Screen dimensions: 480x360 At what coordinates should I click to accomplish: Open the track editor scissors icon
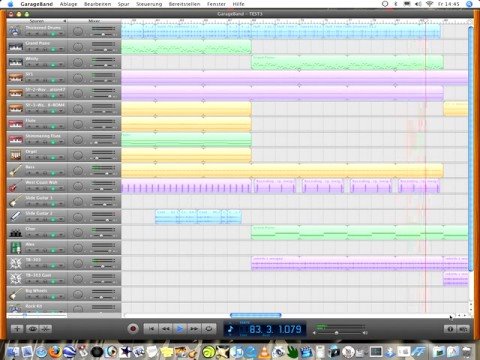coord(46,329)
